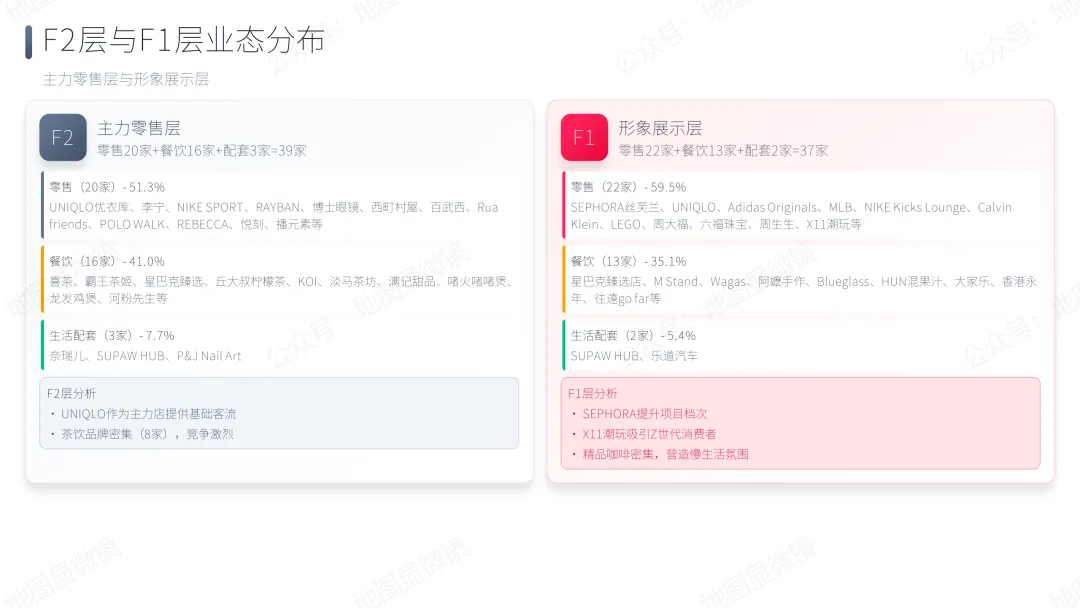This screenshot has height=608, width=1080.
Task: Click F1 label 零售（22家）- 59.5%
Action: (x=628, y=187)
